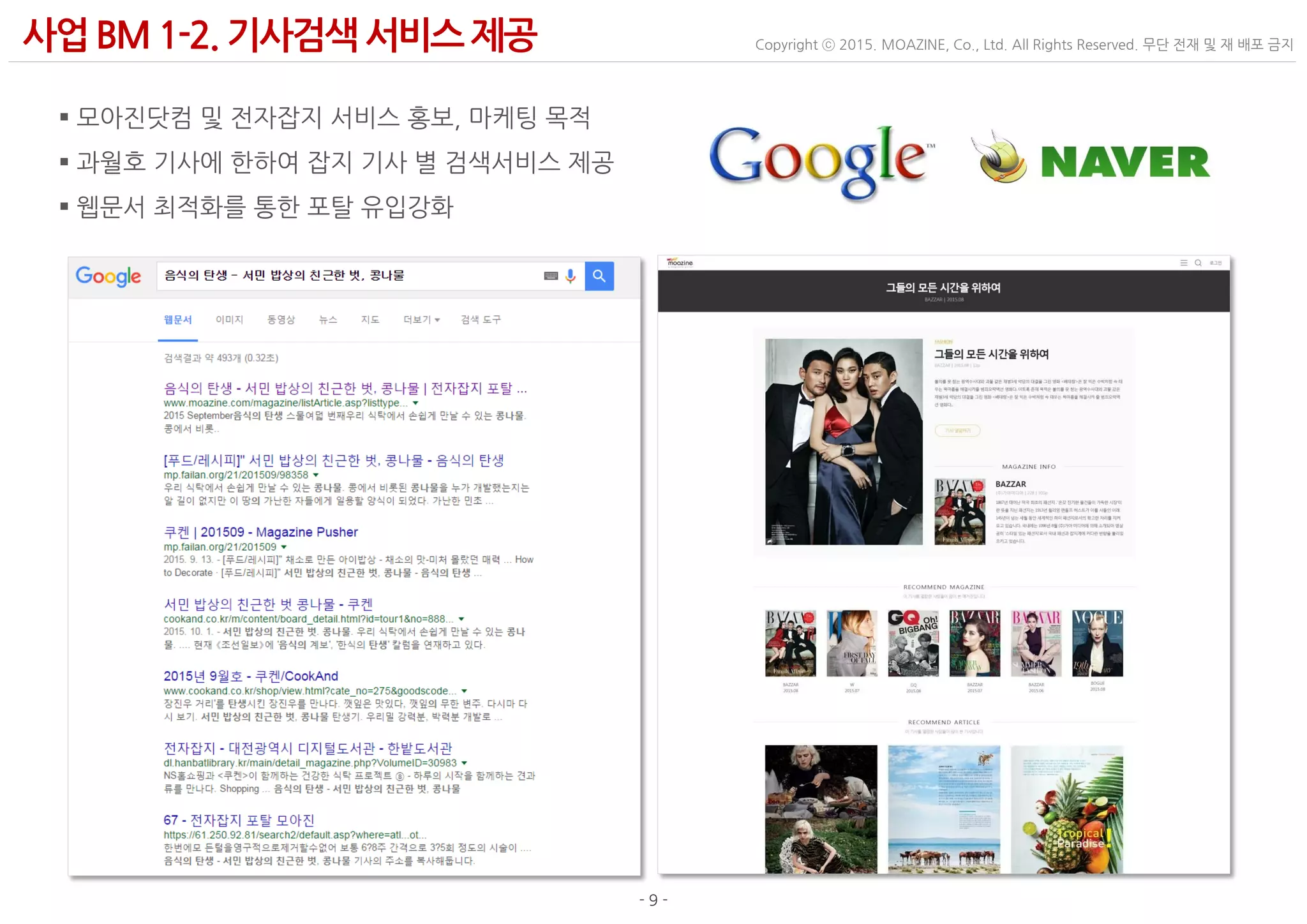Click the microphone voice search icon
The height and width of the screenshot is (924, 1307).
(x=571, y=276)
